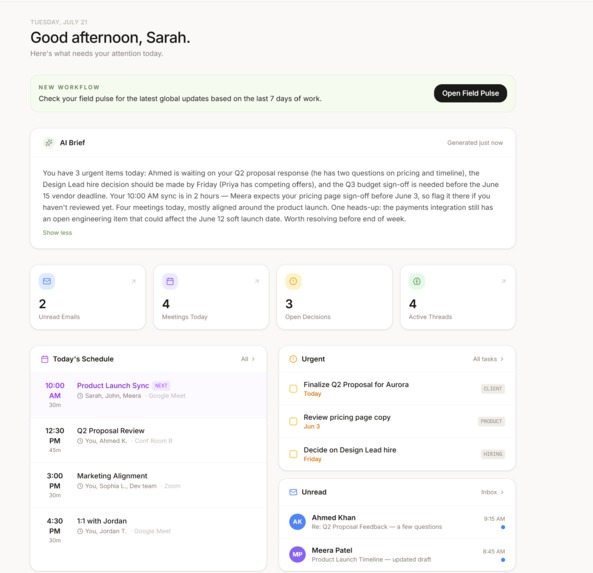Open the Meetings Today calendar icon
The width and height of the screenshot is (593, 573).
[x=170, y=281]
